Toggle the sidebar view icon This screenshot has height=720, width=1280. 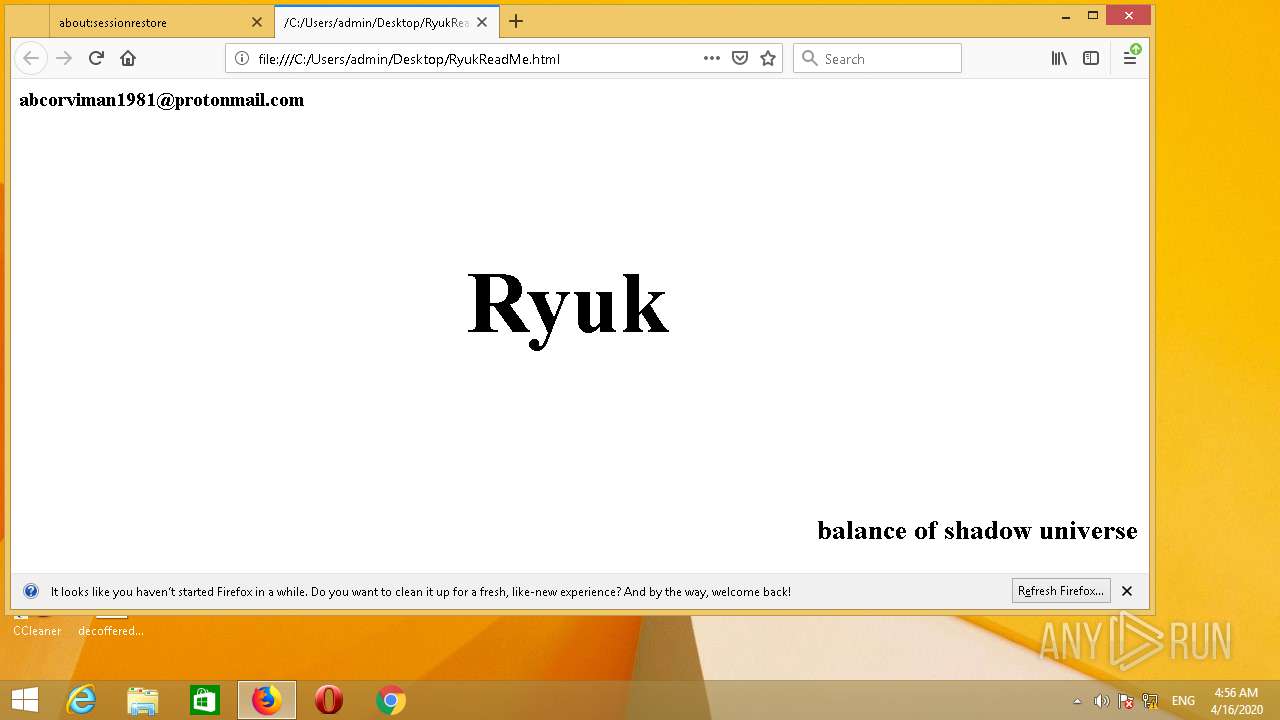(1091, 58)
